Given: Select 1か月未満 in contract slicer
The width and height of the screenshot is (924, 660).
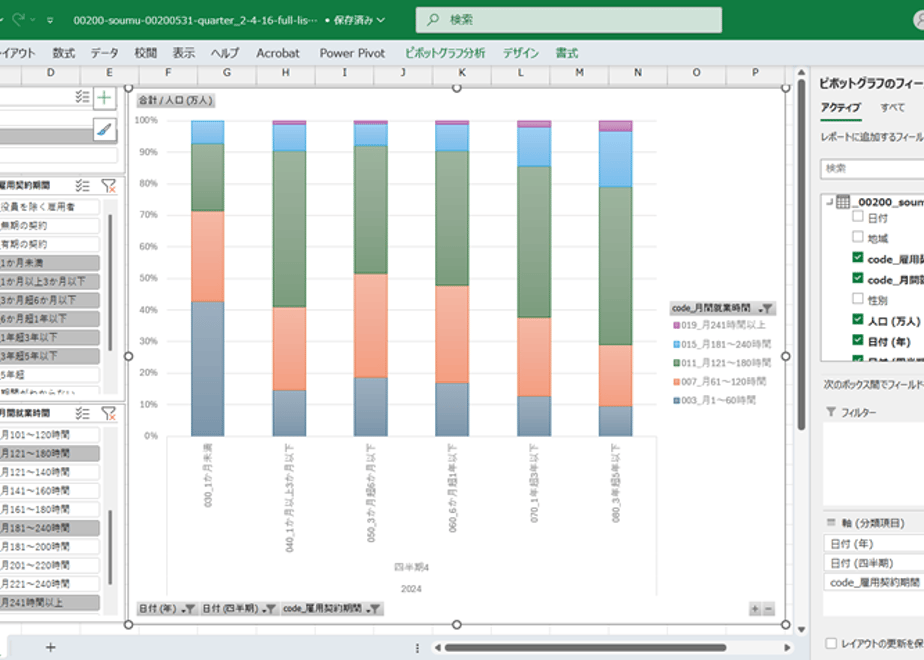Looking at the screenshot, I should tap(50, 263).
